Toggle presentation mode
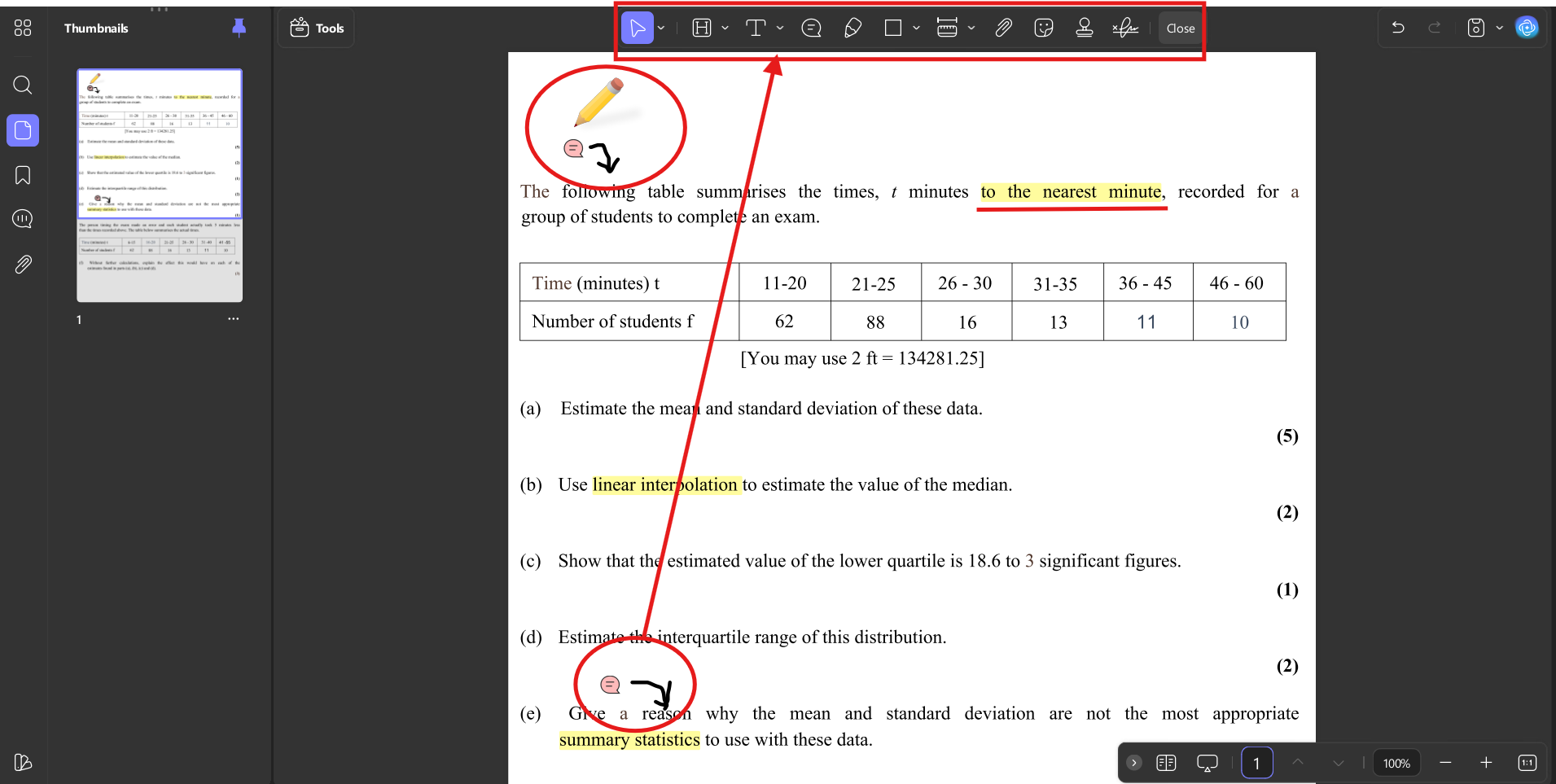1556x784 pixels. click(1207, 763)
